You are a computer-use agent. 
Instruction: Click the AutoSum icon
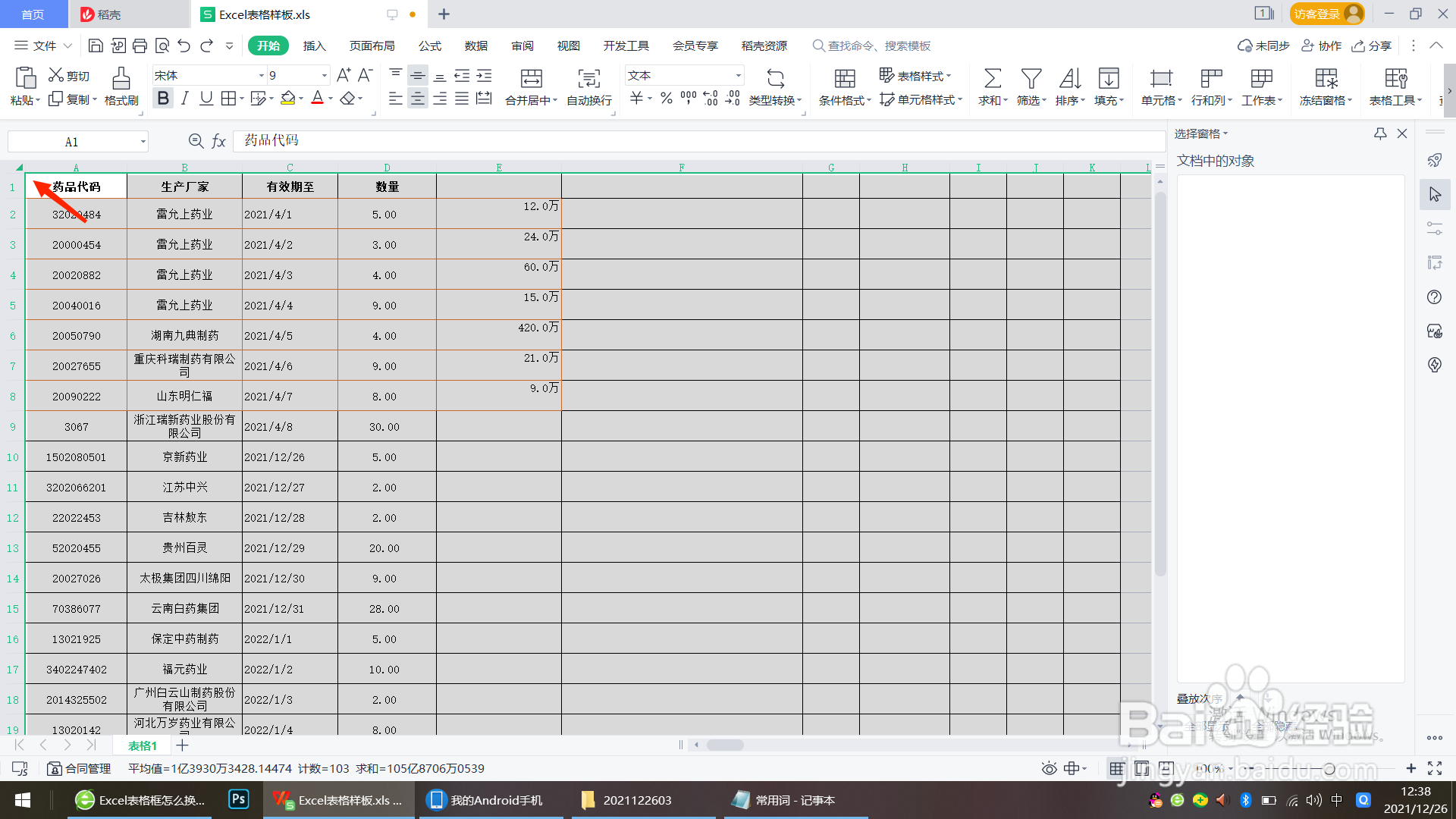tap(992, 78)
